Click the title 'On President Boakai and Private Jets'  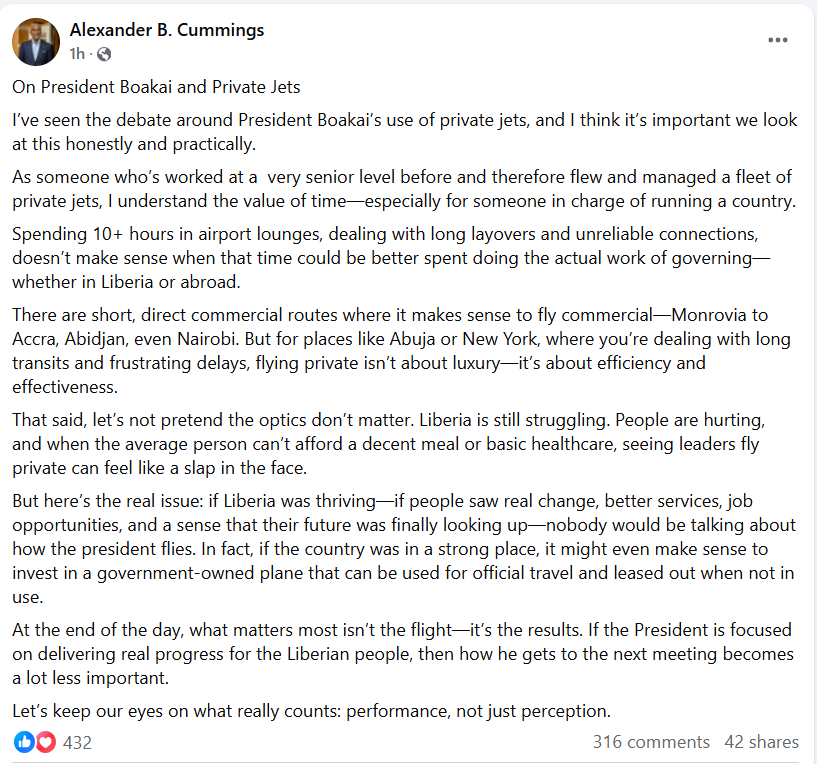coord(157,87)
